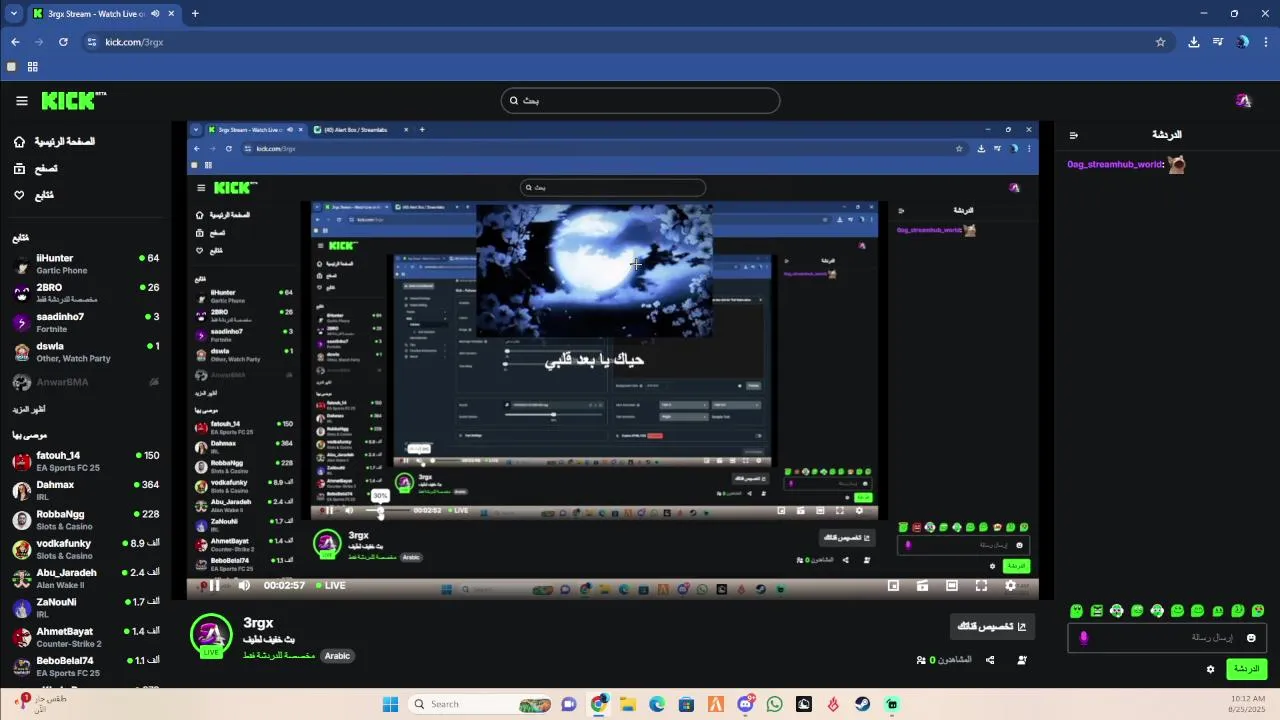Open AhmetBayat recommended channel
Screen dimensions: 1280x720
[x=85, y=637]
